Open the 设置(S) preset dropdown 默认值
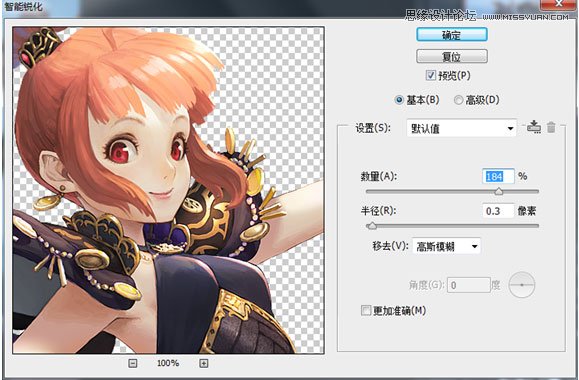 click(461, 128)
